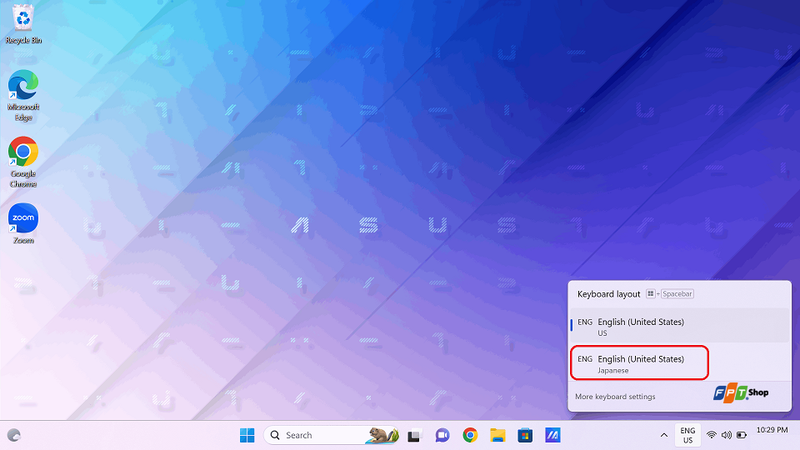Image resolution: width=800 pixels, height=450 pixels.
Task: Select the Google Chrome desktop shortcut
Action: tap(23, 162)
